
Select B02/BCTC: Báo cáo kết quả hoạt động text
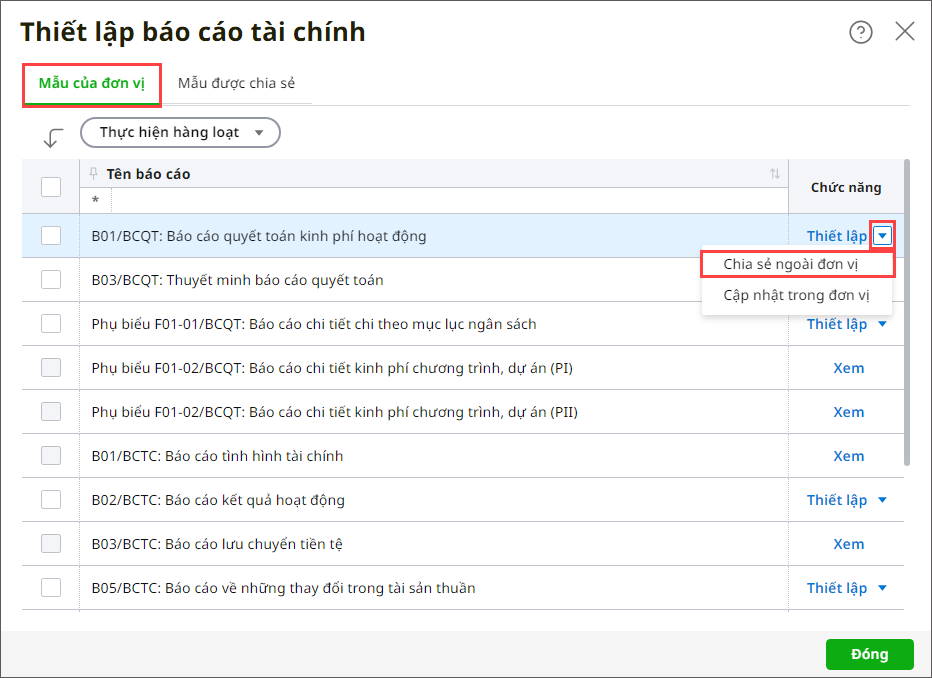pyautogui.click(x=218, y=500)
